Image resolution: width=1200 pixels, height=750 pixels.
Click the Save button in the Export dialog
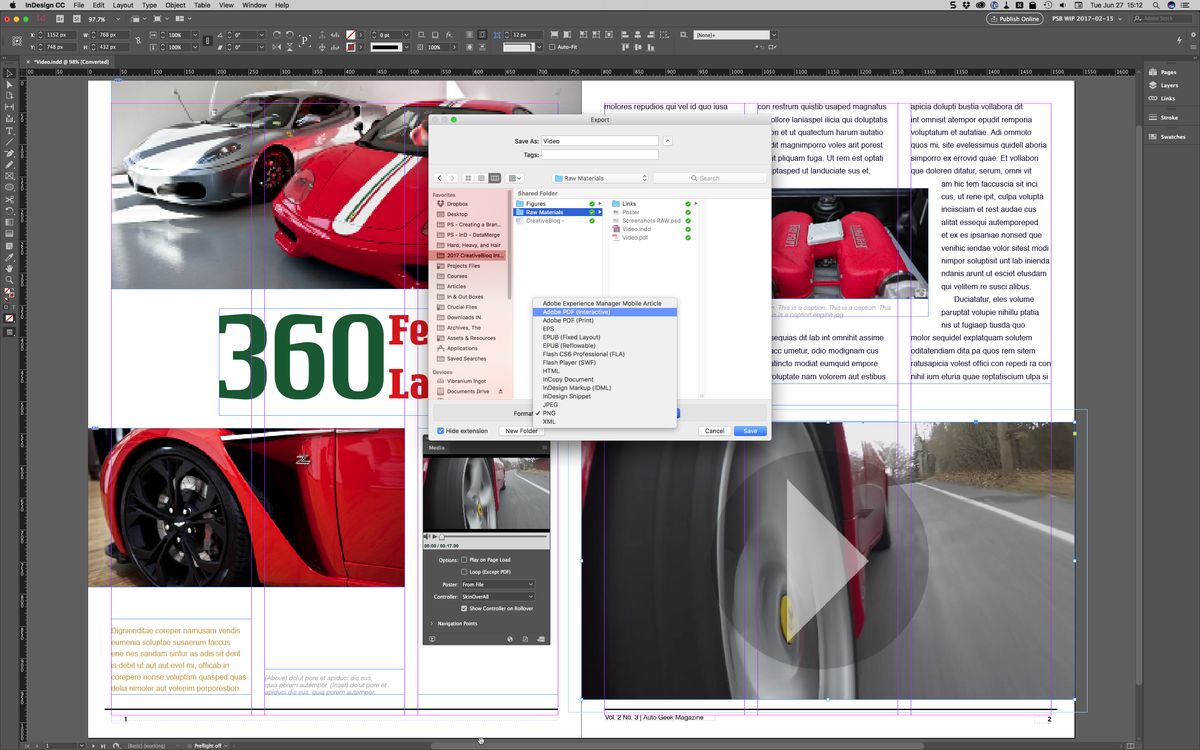749,430
